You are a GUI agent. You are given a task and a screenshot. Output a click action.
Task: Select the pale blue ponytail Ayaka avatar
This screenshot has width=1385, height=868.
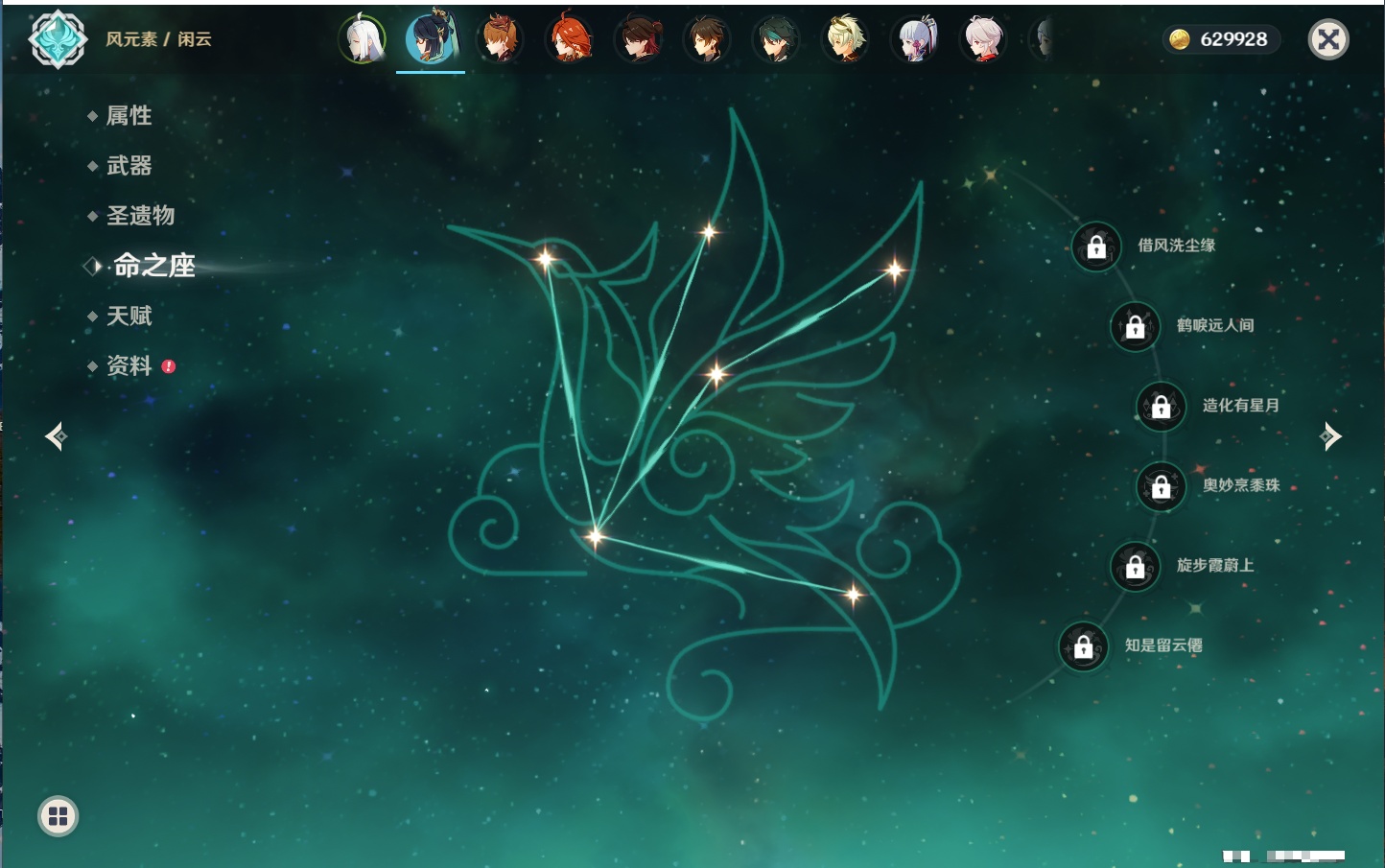(914, 39)
